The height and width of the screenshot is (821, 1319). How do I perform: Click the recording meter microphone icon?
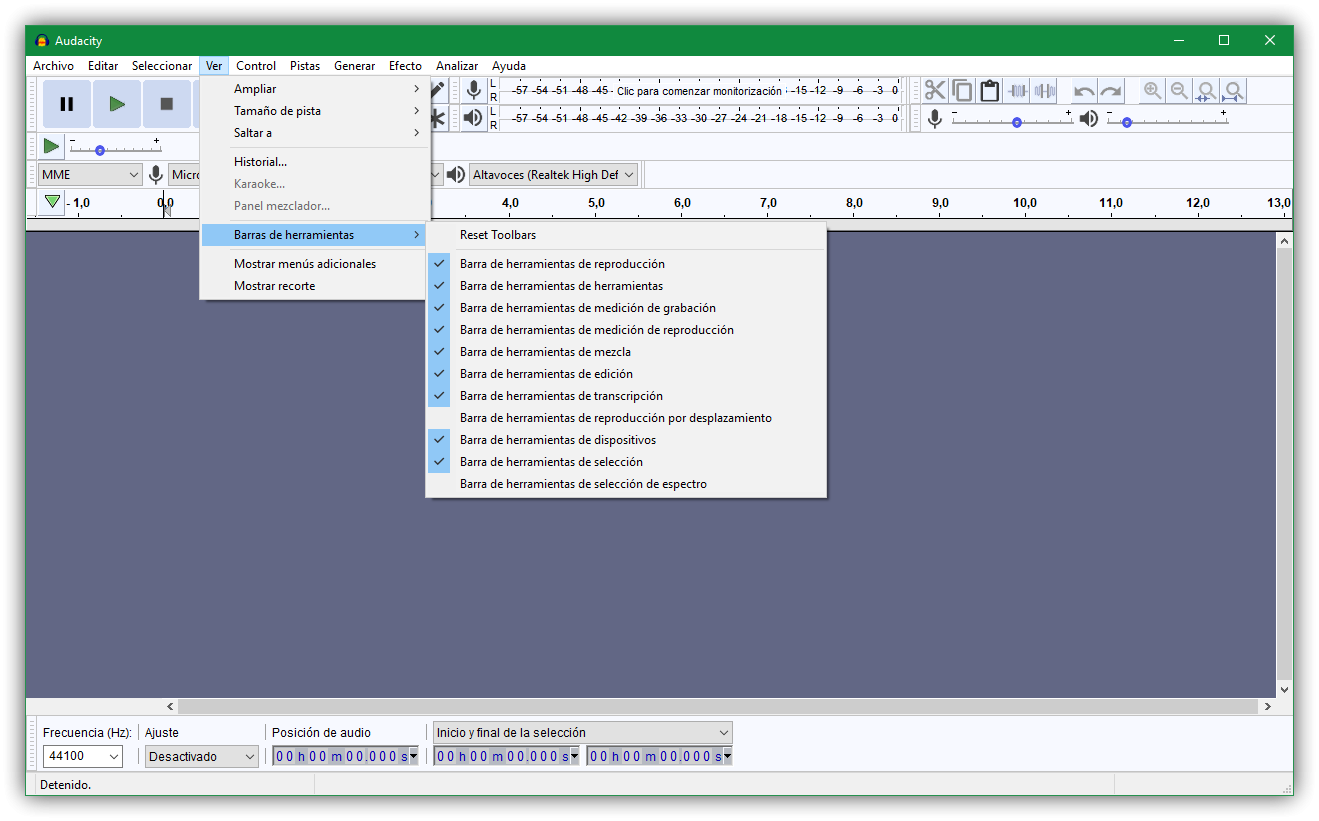pos(474,91)
